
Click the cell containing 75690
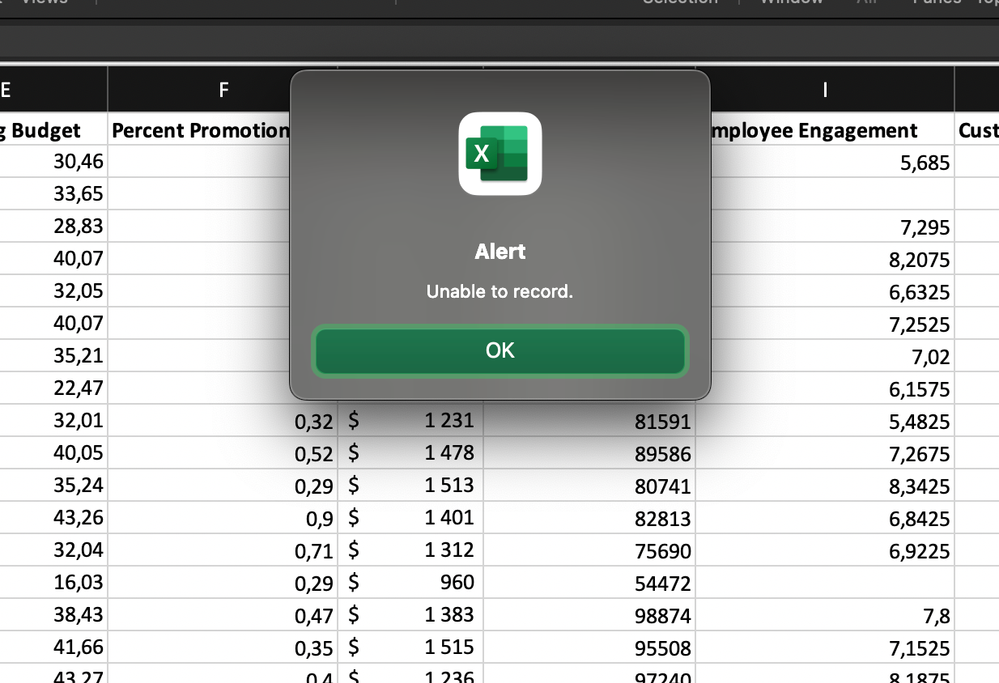click(x=589, y=550)
